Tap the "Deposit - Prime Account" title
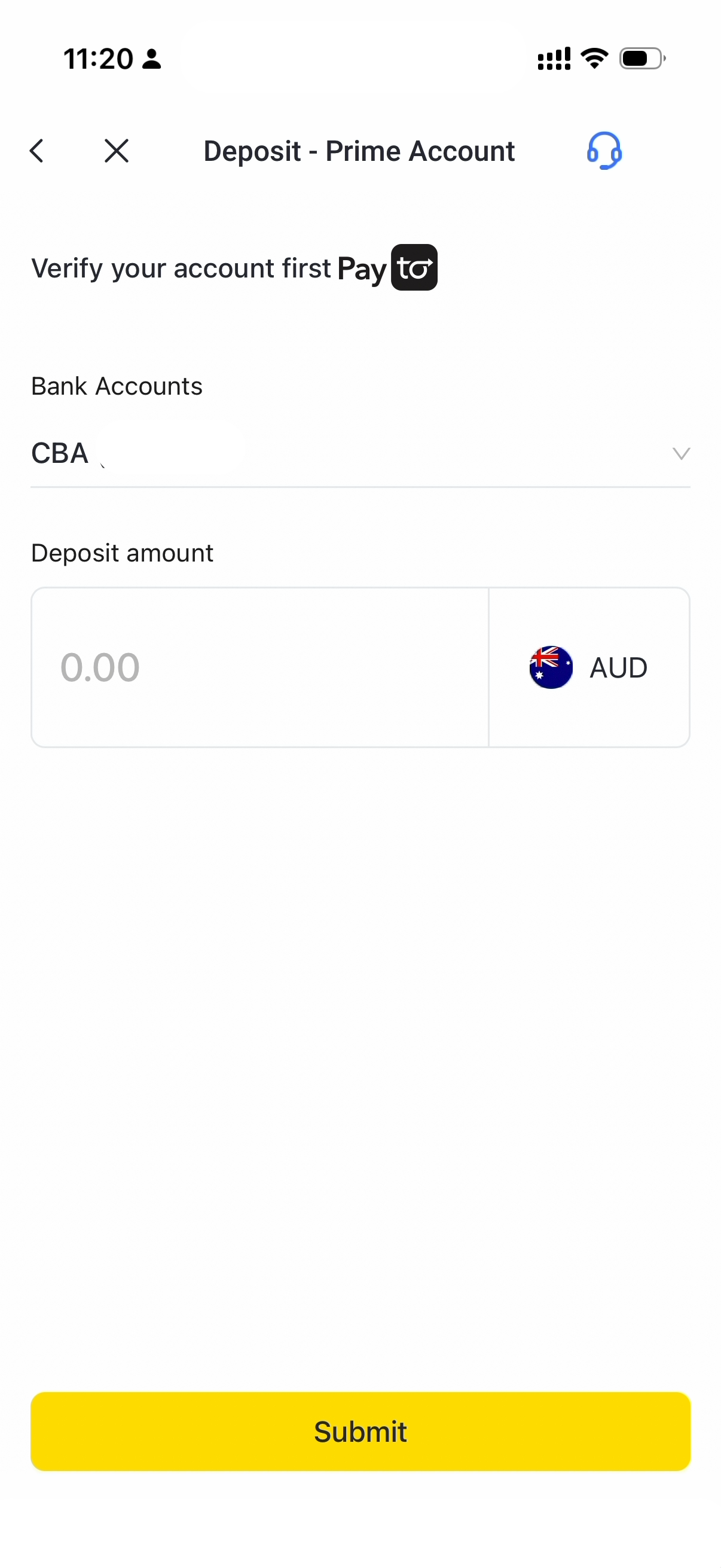This screenshot has height=1568, width=721. 359,151
